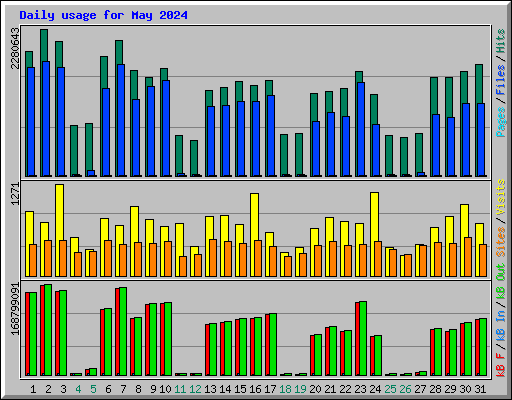Click day 3 on the x-axis
This screenshot has width=512, height=400.
[63, 389]
